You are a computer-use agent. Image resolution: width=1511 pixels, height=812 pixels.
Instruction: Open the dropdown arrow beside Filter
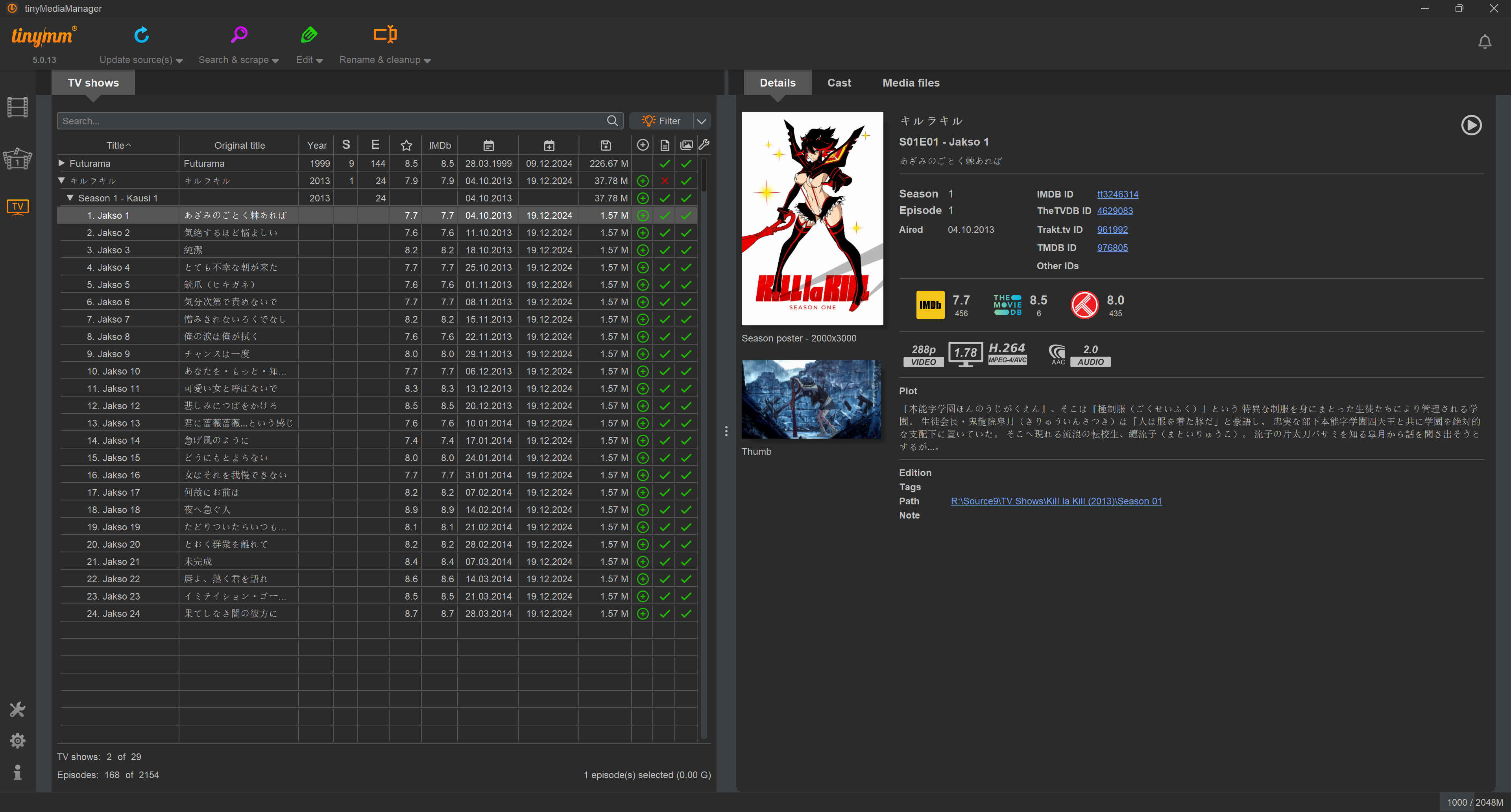[x=702, y=121]
